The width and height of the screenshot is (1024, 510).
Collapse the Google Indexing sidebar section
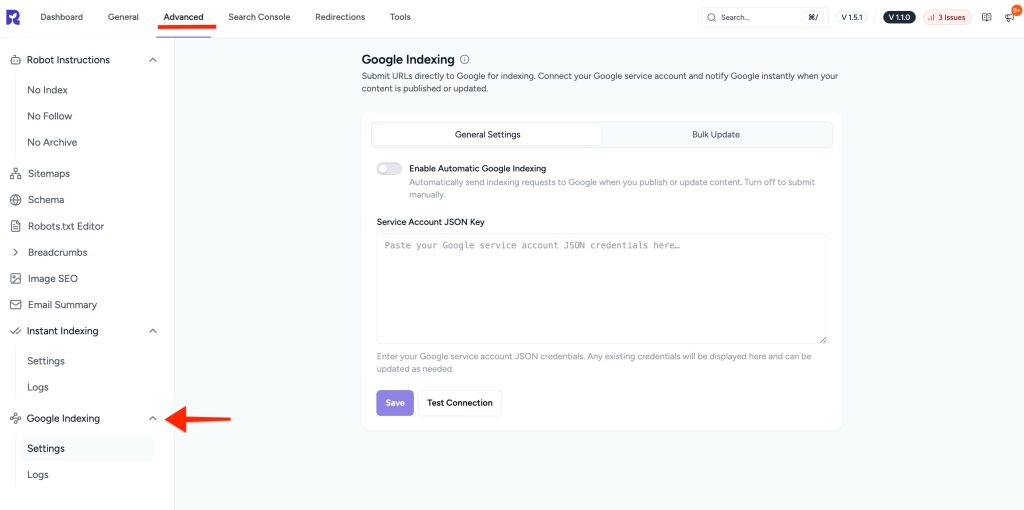pyautogui.click(x=153, y=419)
